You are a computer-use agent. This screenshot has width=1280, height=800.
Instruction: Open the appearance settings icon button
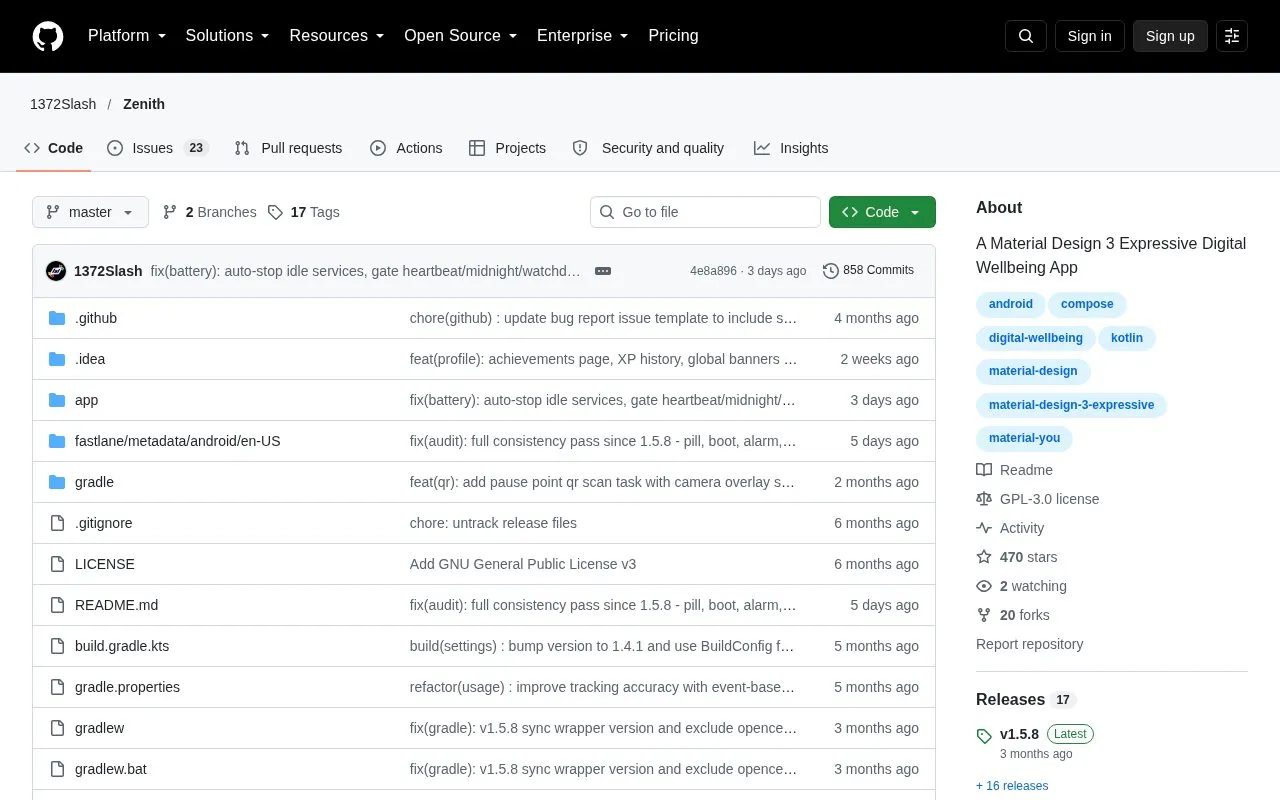click(x=1232, y=36)
